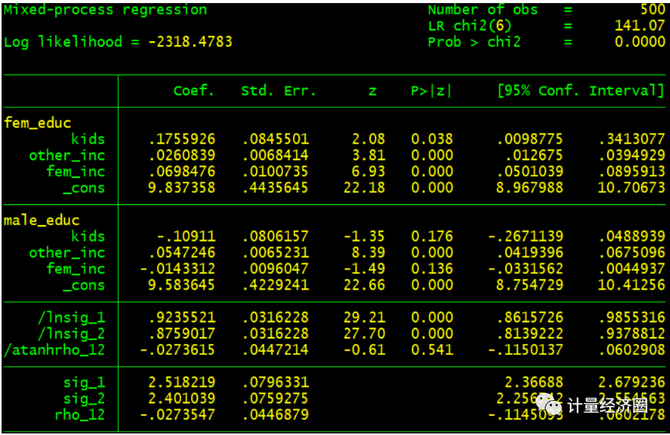Select the fem_educ equation heading
This screenshot has width=670, height=435.
click(x=37, y=123)
